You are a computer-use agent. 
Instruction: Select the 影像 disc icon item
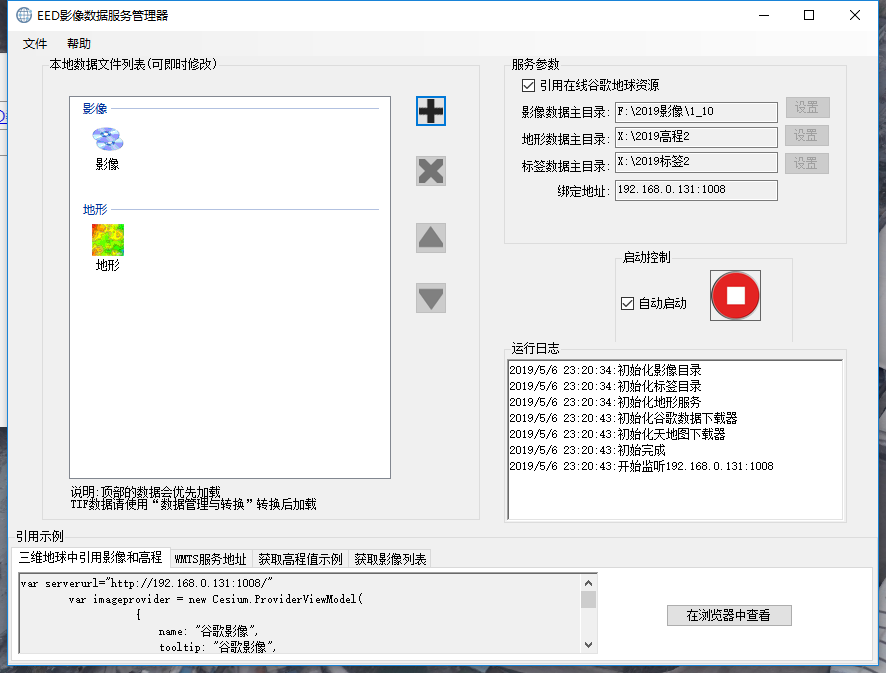(107, 140)
